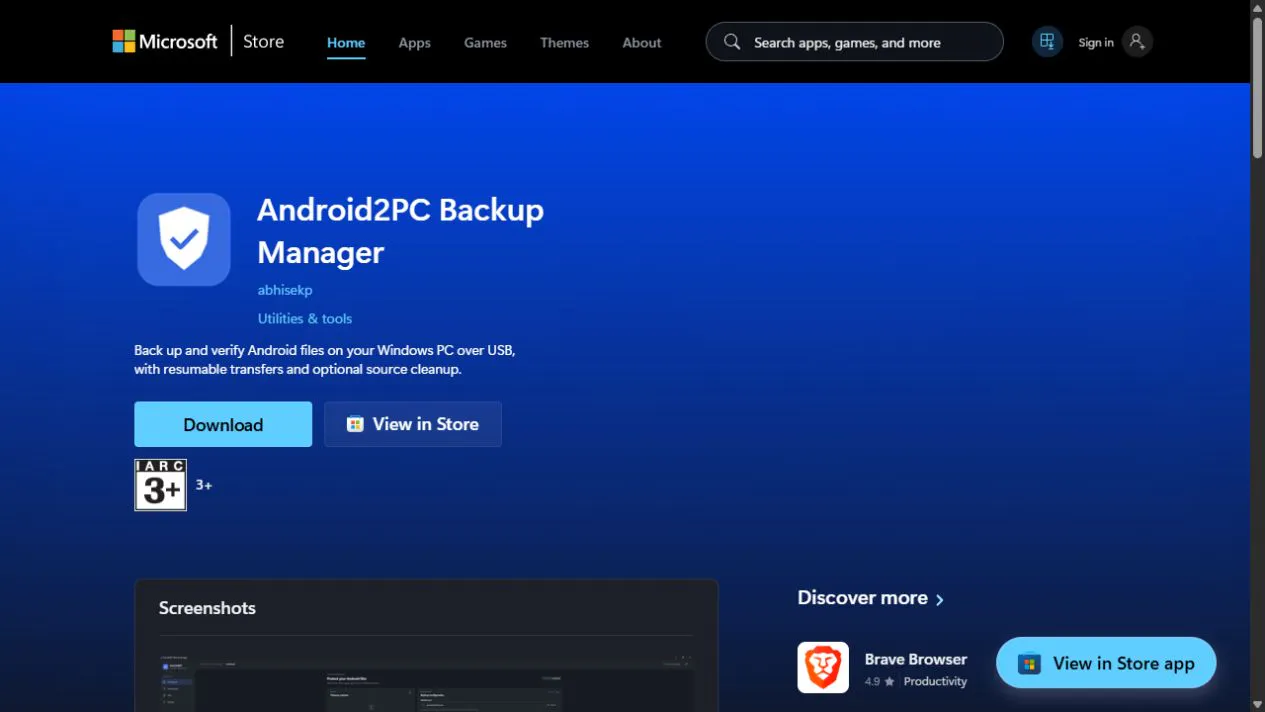Open publisher abhisekp link
The image size is (1265, 712).
tap(285, 290)
